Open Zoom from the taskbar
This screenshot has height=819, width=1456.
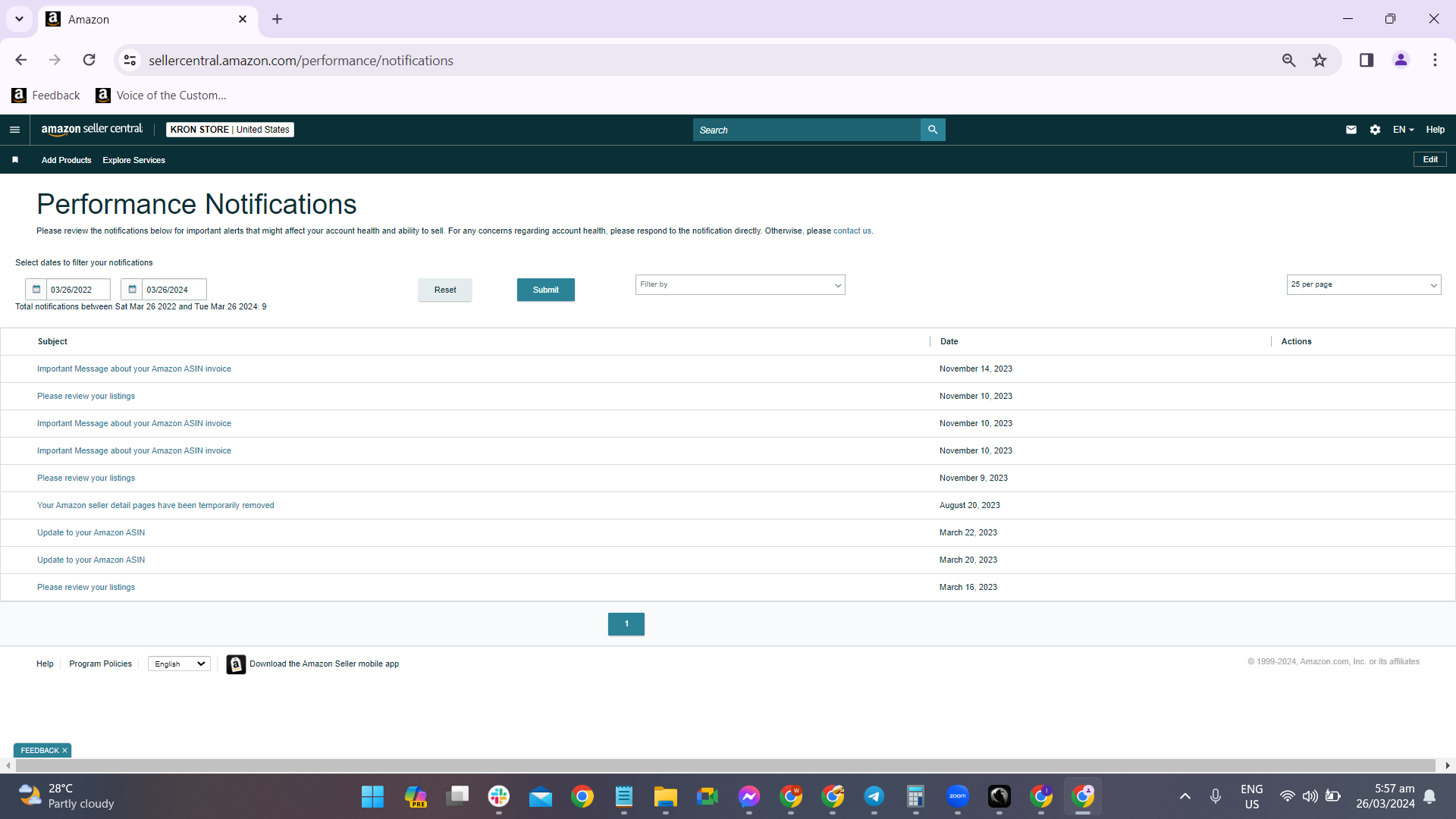958,796
